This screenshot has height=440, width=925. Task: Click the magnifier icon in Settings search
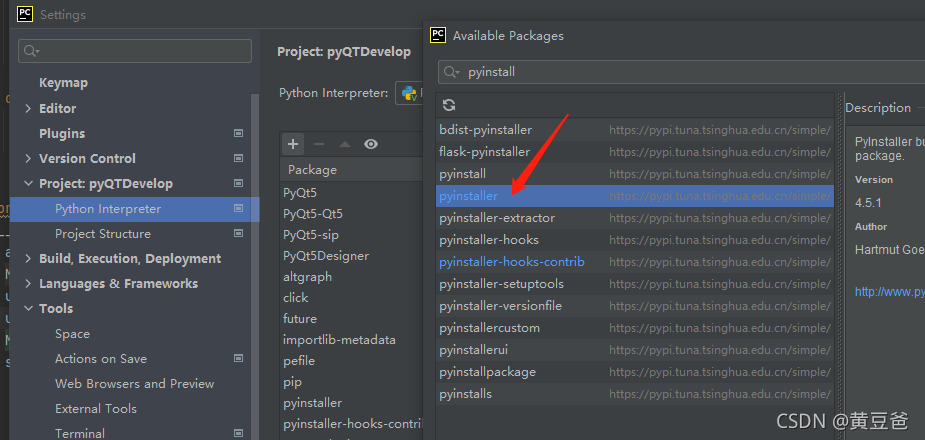coord(31,51)
